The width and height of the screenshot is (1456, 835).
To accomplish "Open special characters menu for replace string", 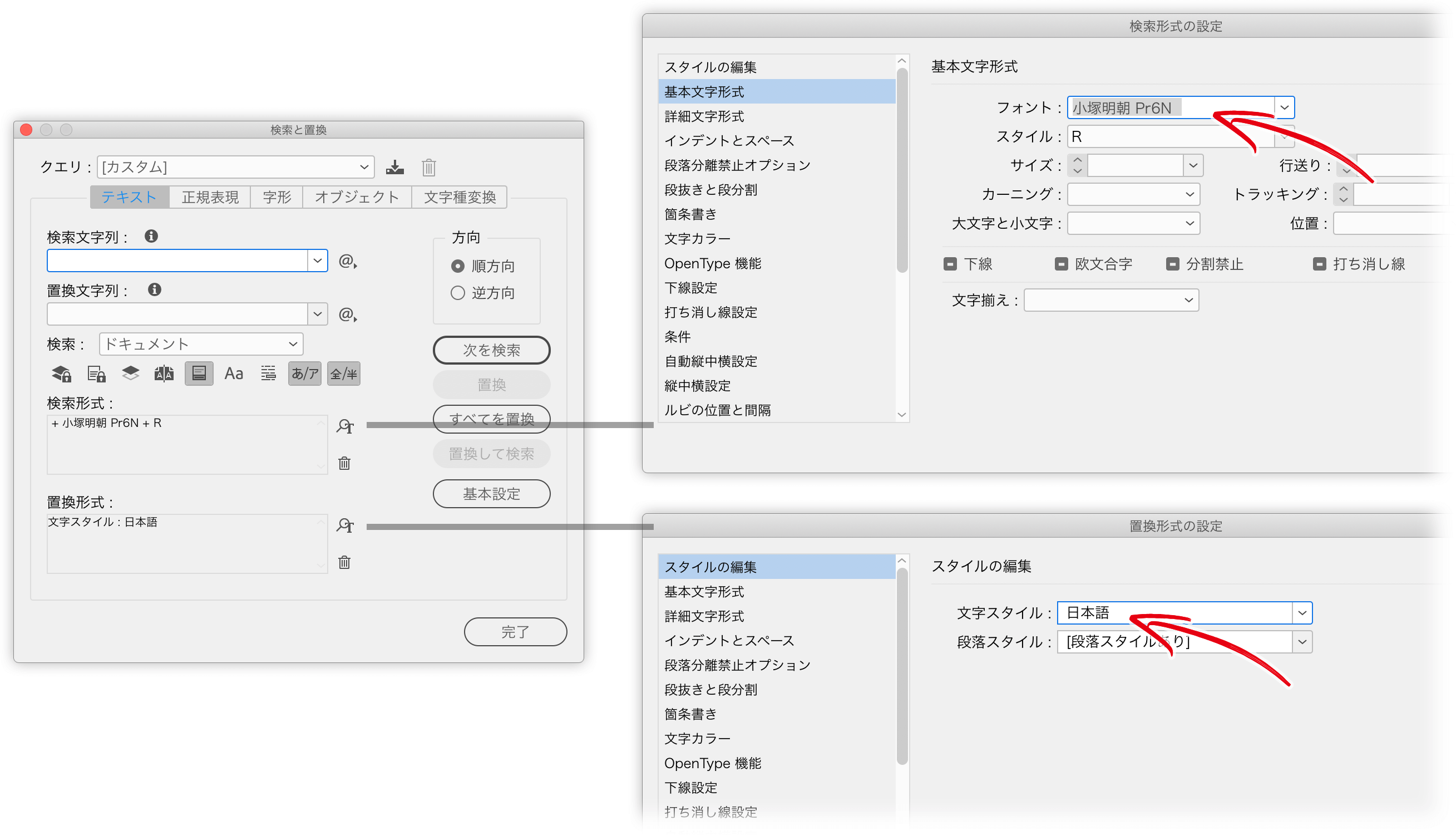I will [347, 315].
